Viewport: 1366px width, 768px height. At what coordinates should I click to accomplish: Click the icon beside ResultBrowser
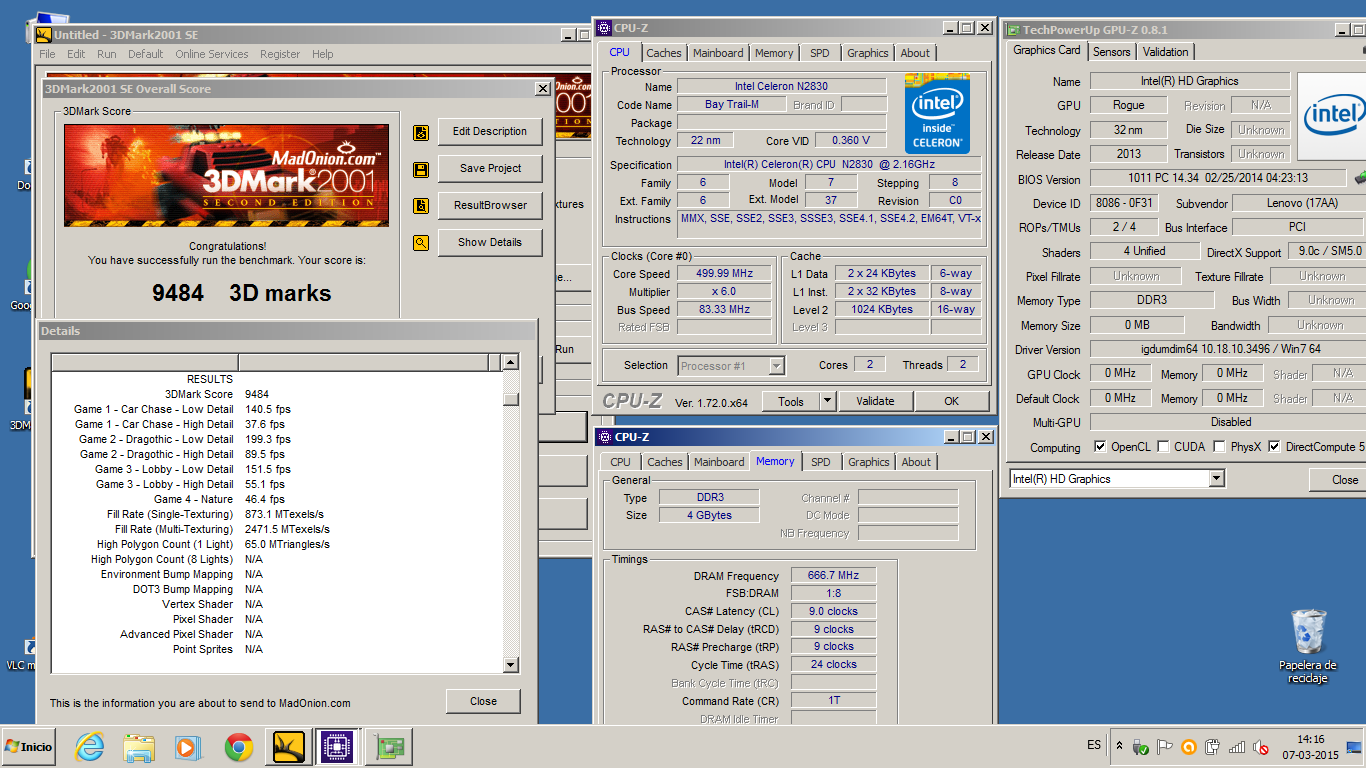click(421, 206)
